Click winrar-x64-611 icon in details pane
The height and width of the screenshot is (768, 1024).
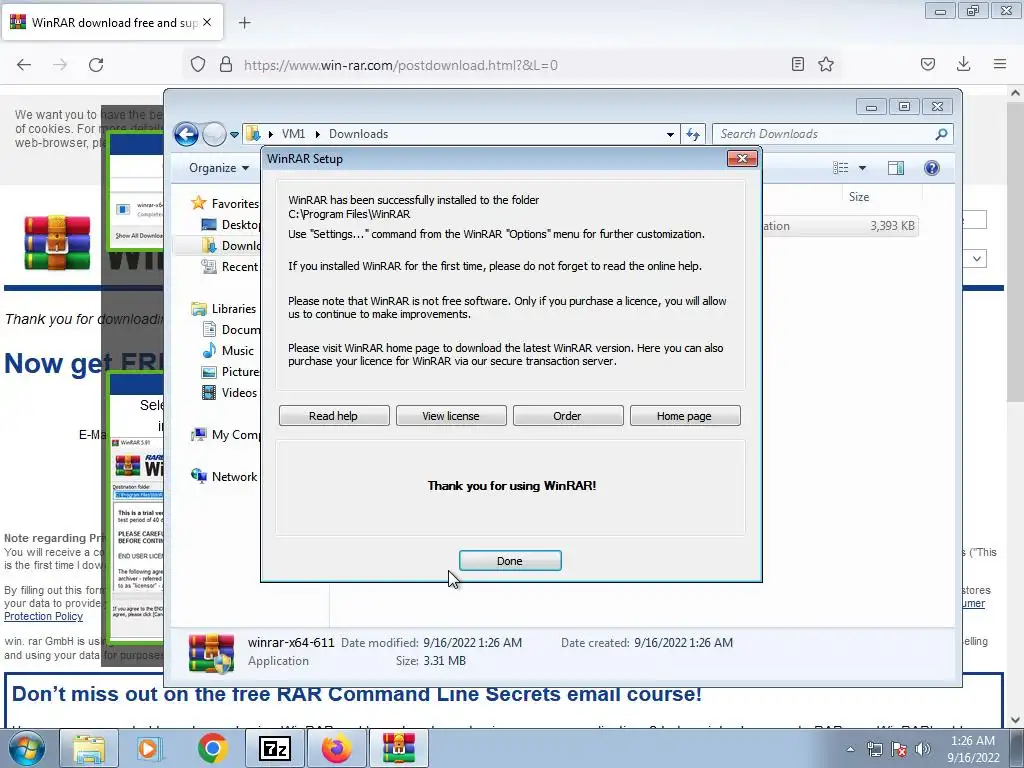click(211, 653)
